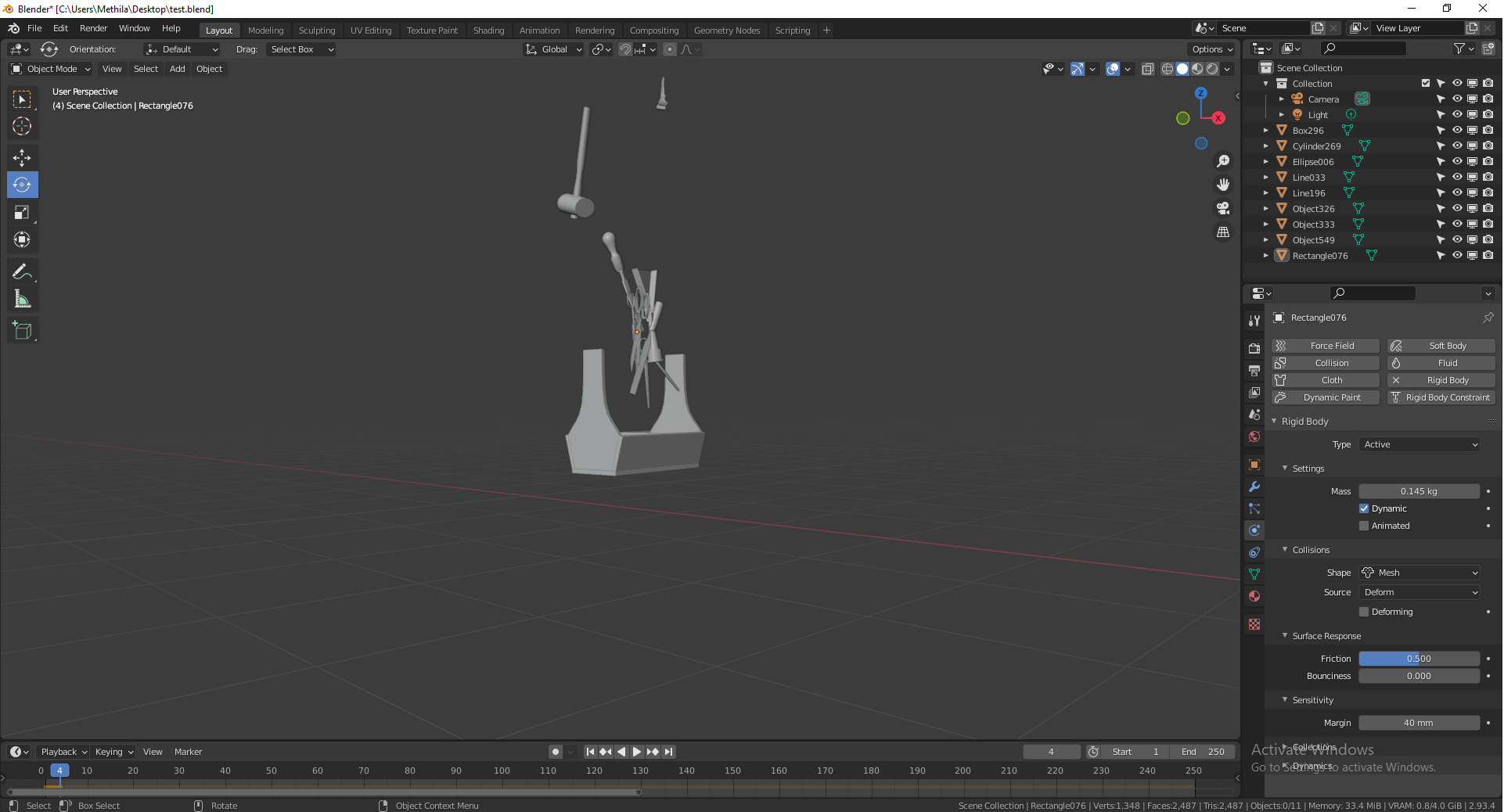1504x812 pixels.
Task: Open the Object Constraints properties tab
Action: [x=1254, y=552]
